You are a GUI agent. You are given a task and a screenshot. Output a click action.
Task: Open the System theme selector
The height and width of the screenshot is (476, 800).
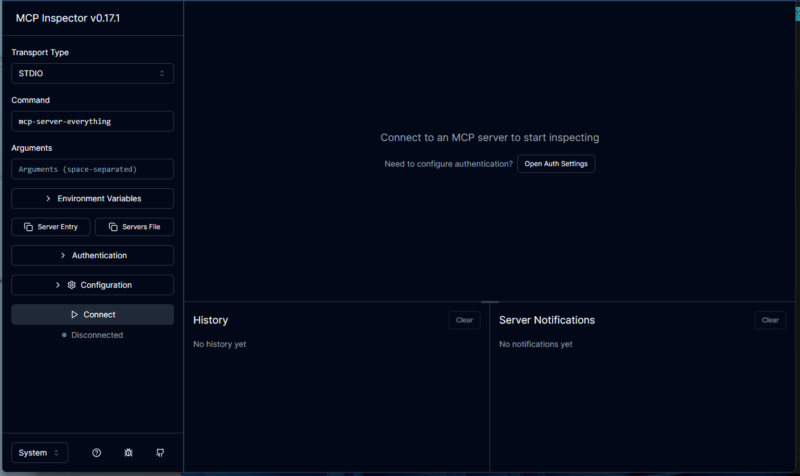tap(40, 453)
